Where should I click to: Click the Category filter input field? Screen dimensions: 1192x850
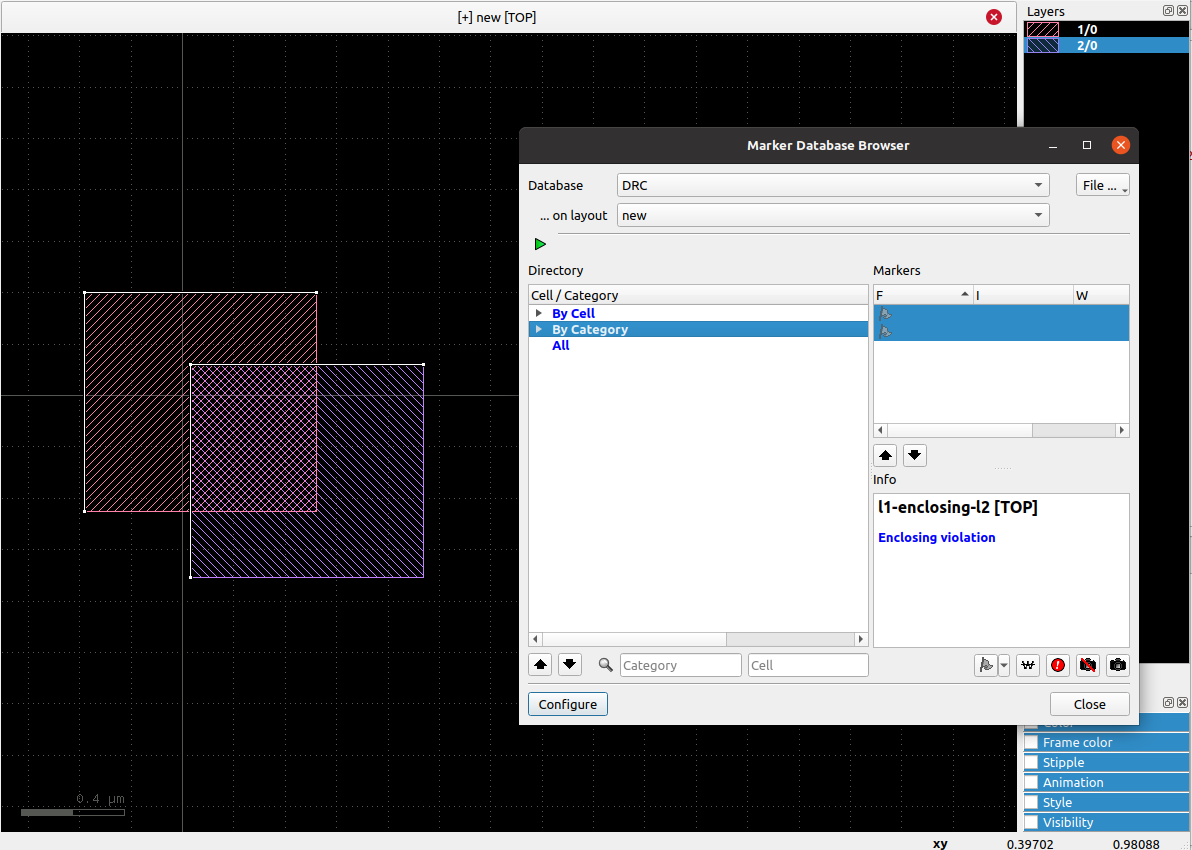coord(680,665)
